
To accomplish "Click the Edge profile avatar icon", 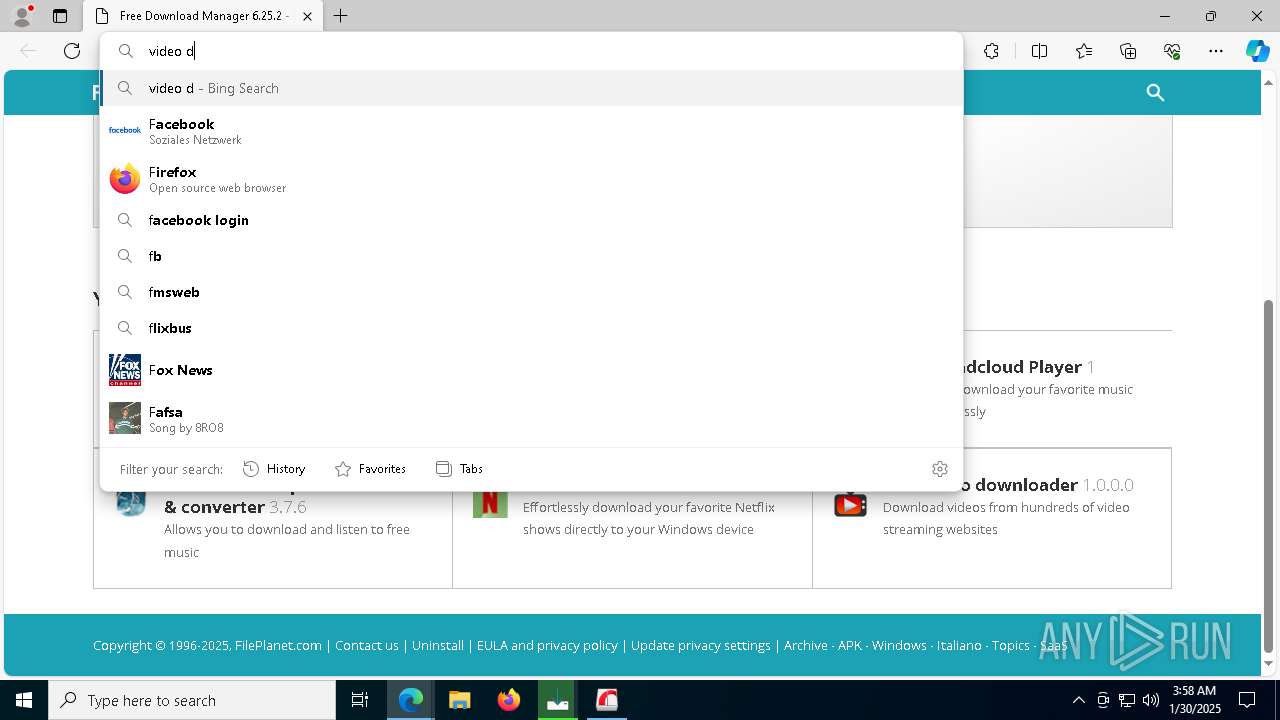I will coord(22,16).
